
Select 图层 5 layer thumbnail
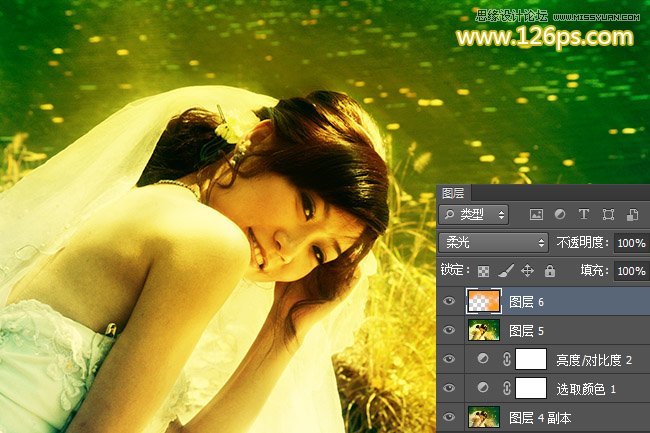(484, 330)
